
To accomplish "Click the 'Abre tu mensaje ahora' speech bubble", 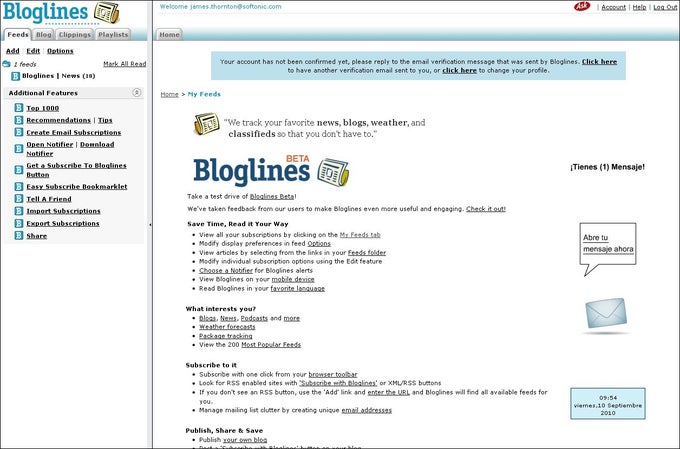I will pos(608,249).
